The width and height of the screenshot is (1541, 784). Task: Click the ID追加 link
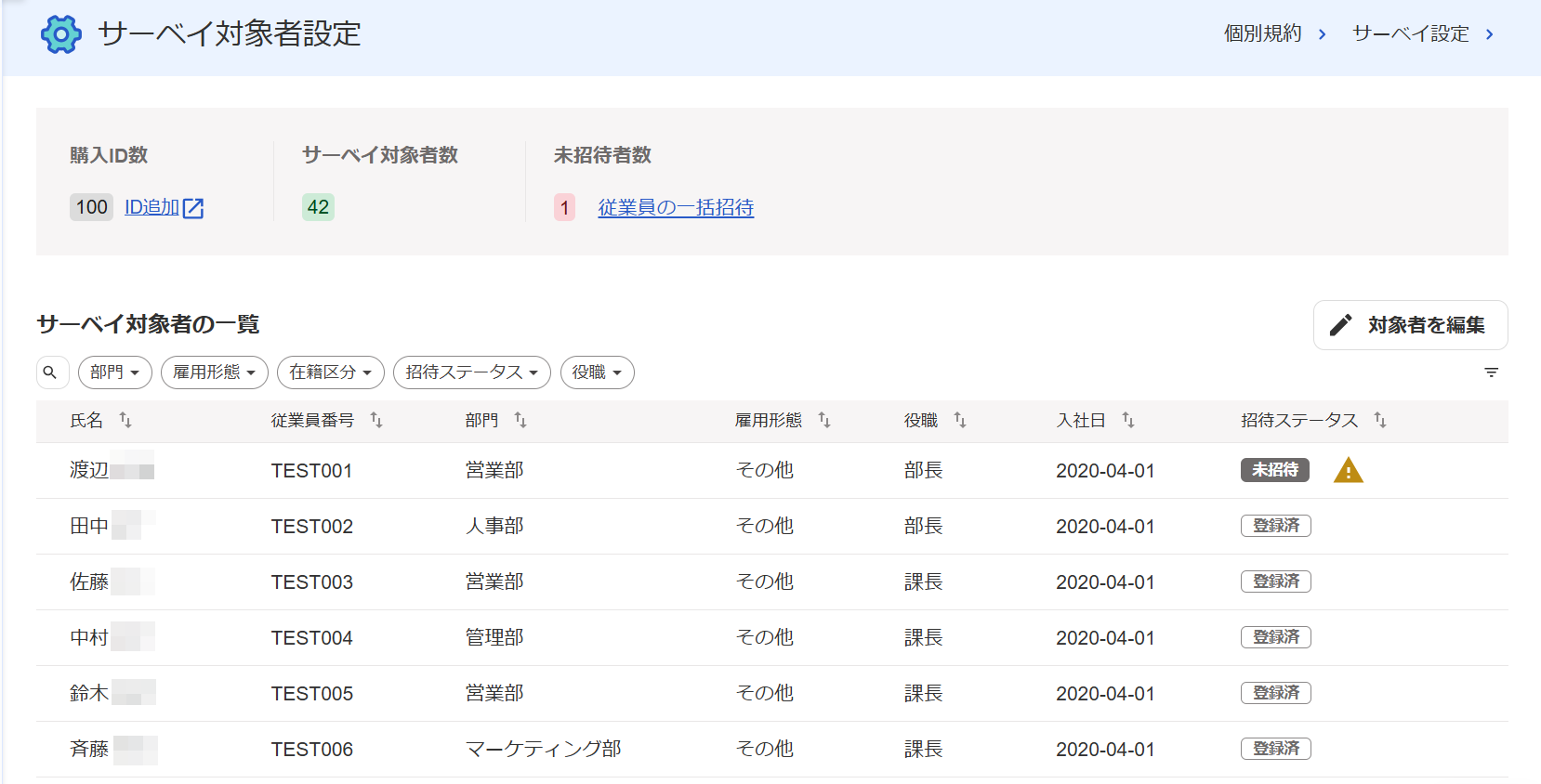pyautogui.click(x=151, y=207)
